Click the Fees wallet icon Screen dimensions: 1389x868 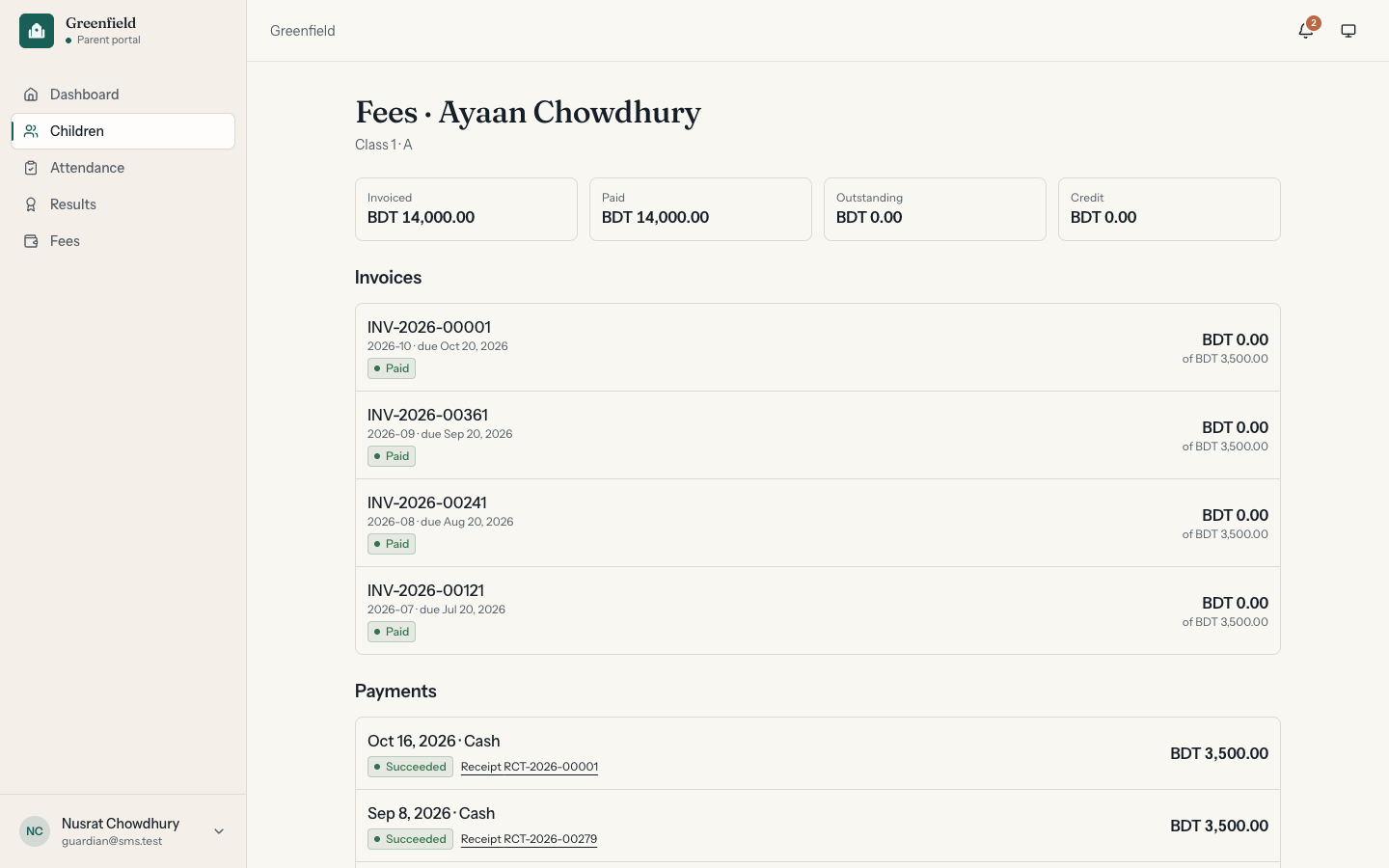pyautogui.click(x=31, y=241)
